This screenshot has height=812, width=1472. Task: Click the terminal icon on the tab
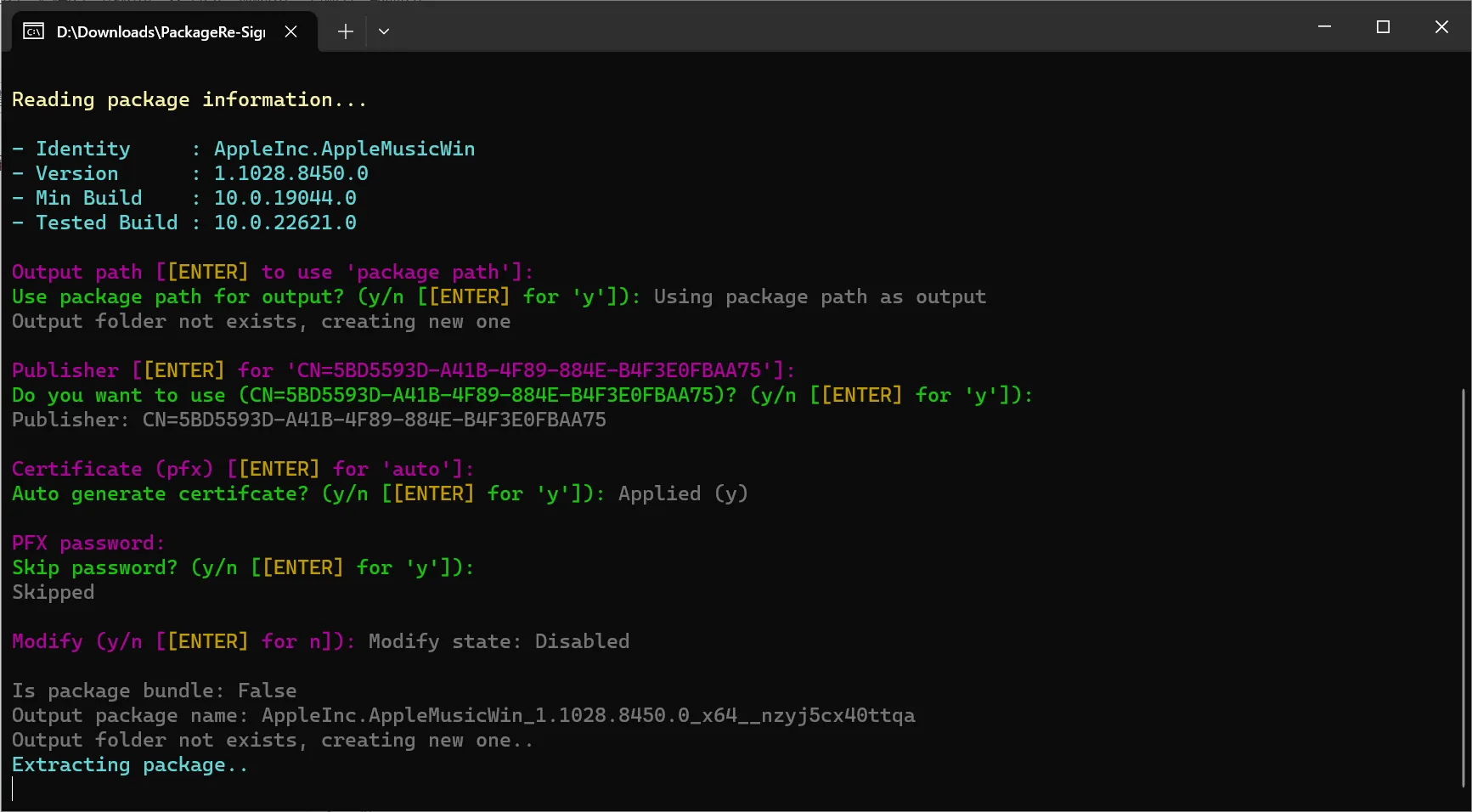33,31
